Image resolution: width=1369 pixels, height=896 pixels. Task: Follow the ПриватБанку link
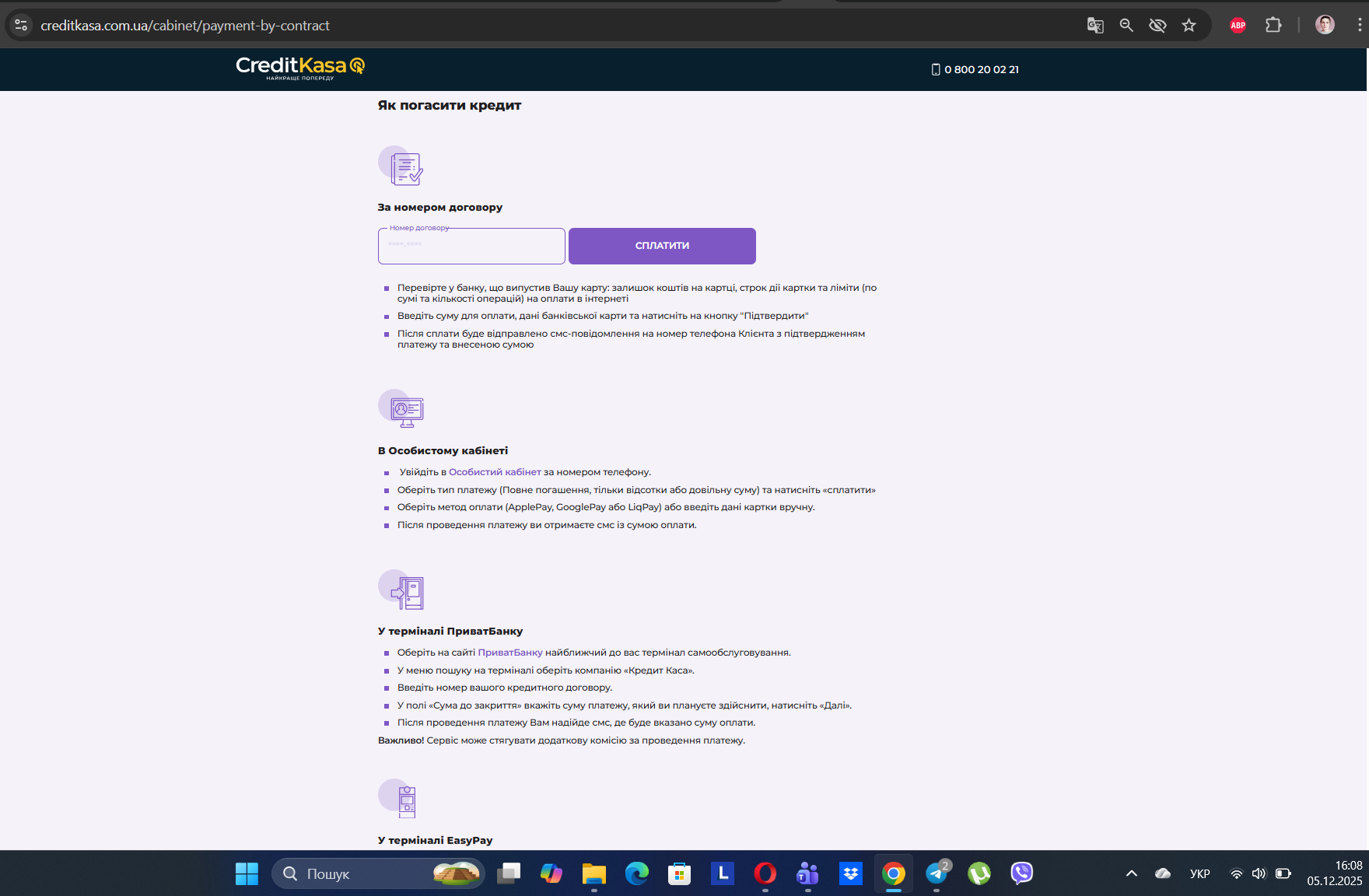(x=510, y=653)
